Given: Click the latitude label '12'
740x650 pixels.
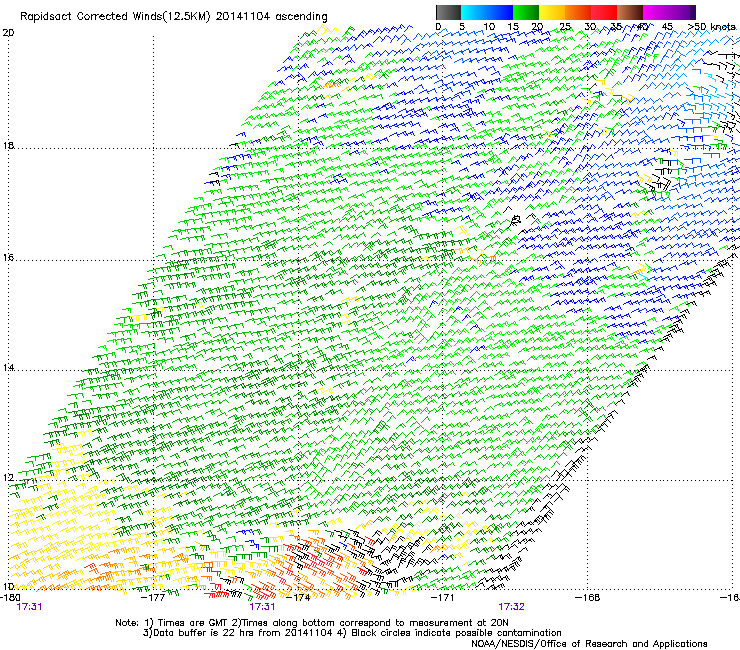Looking at the screenshot, I should point(8,478).
